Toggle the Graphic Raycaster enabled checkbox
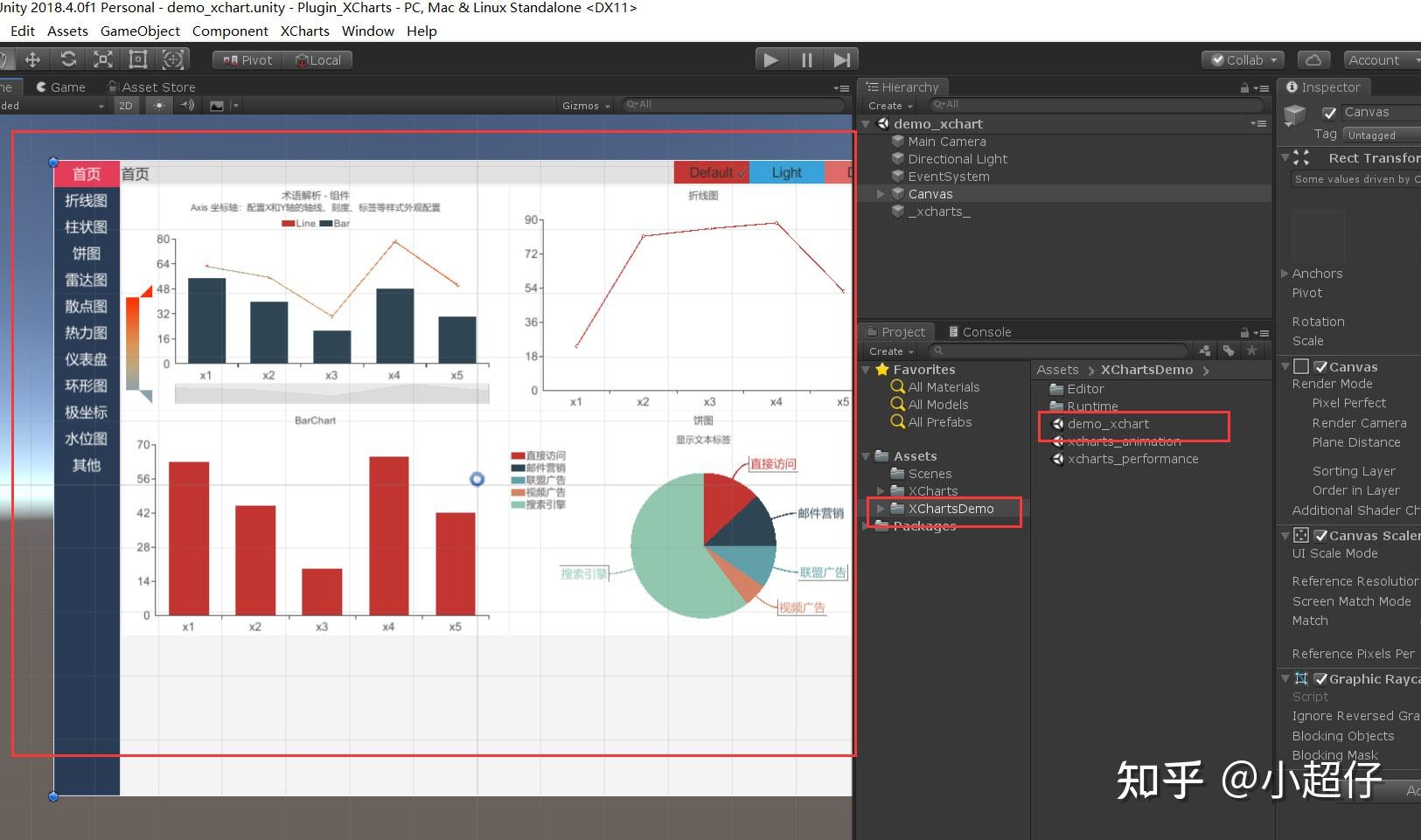 click(x=1320, y=679)
